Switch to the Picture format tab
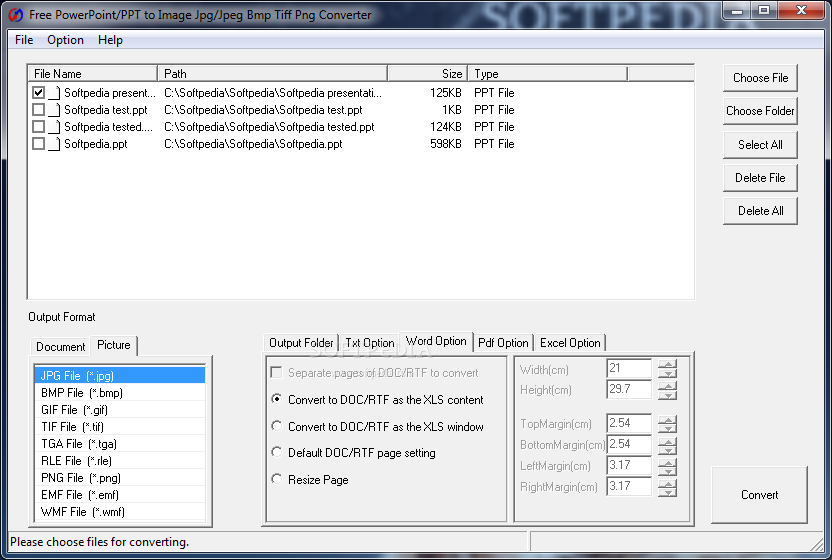The height and width of the screenshot is (560, 832). 114,345
